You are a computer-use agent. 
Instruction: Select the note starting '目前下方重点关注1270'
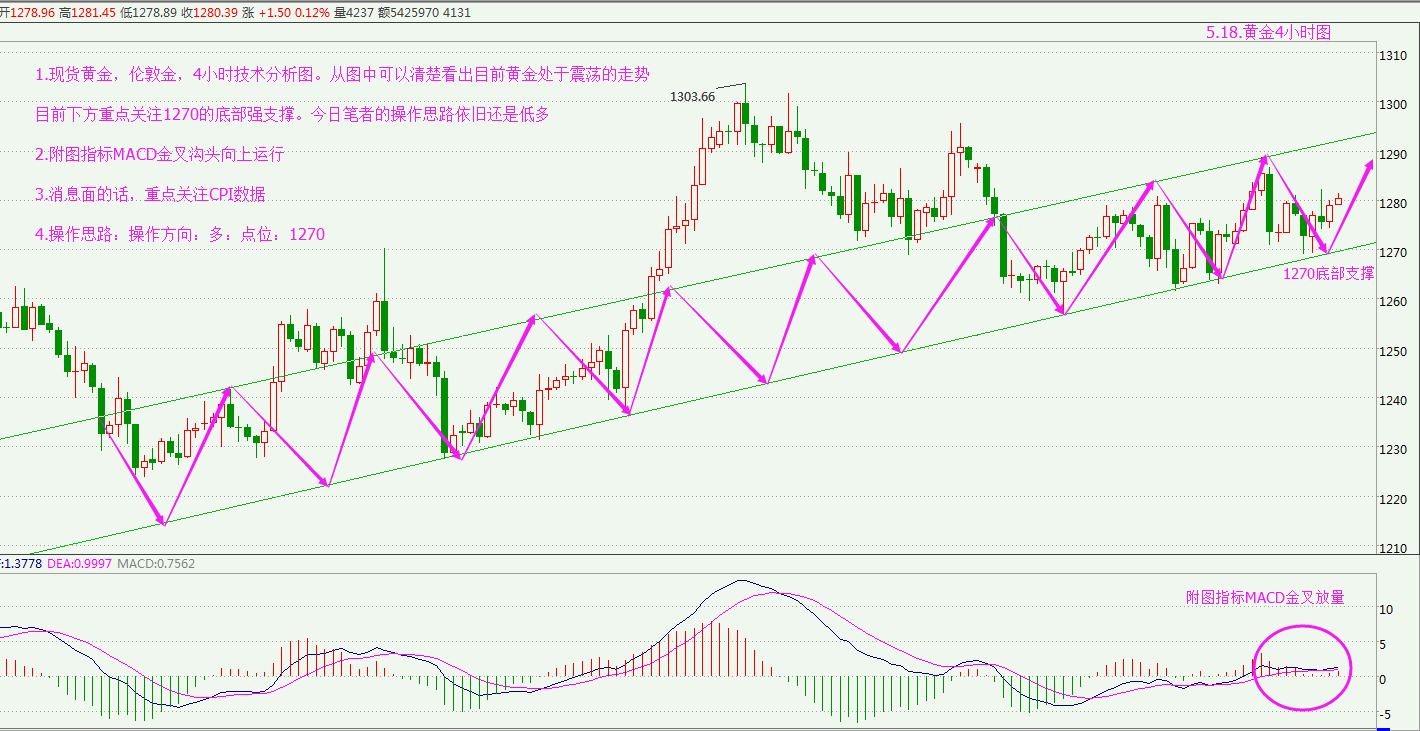(292, 115)
